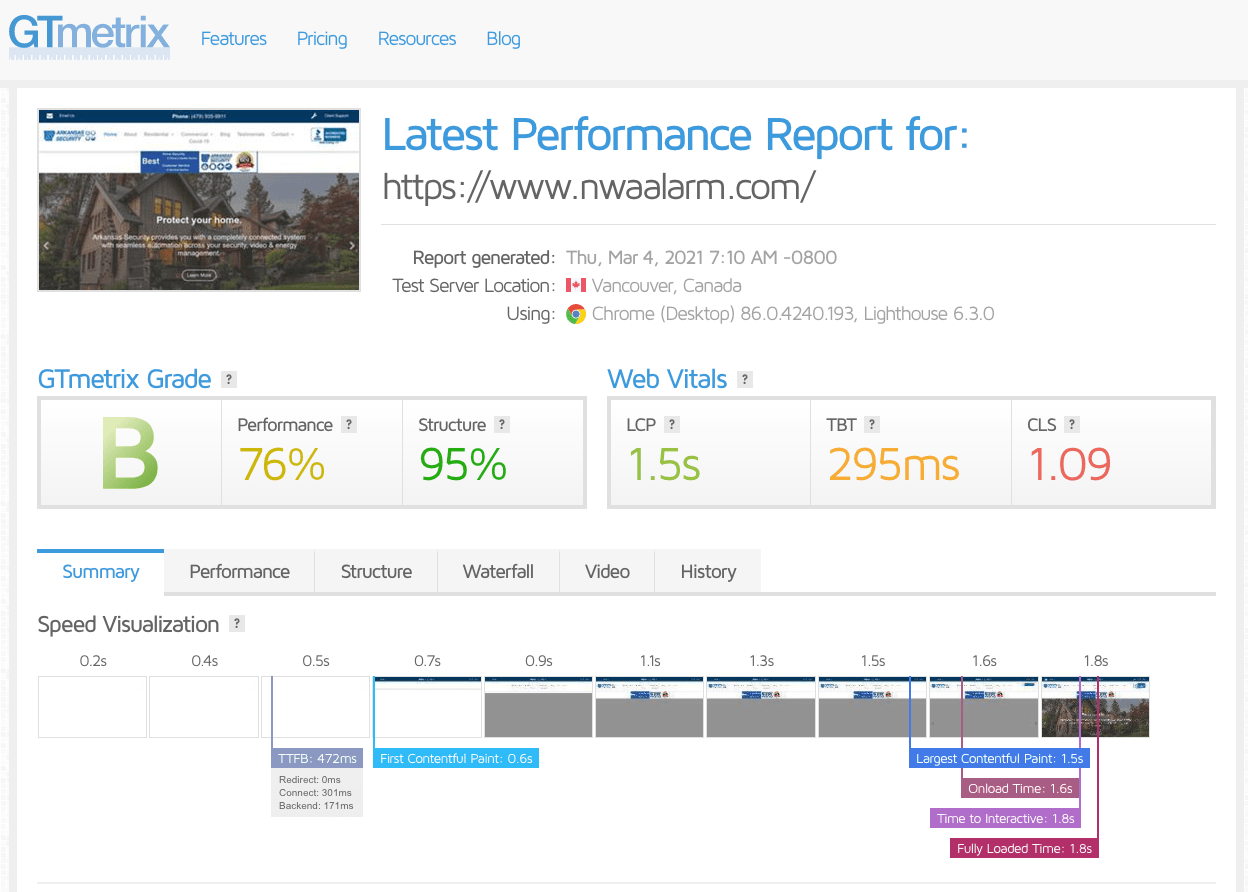
Task: Click help icon next to Web Vitals
Action: point(745,379)
